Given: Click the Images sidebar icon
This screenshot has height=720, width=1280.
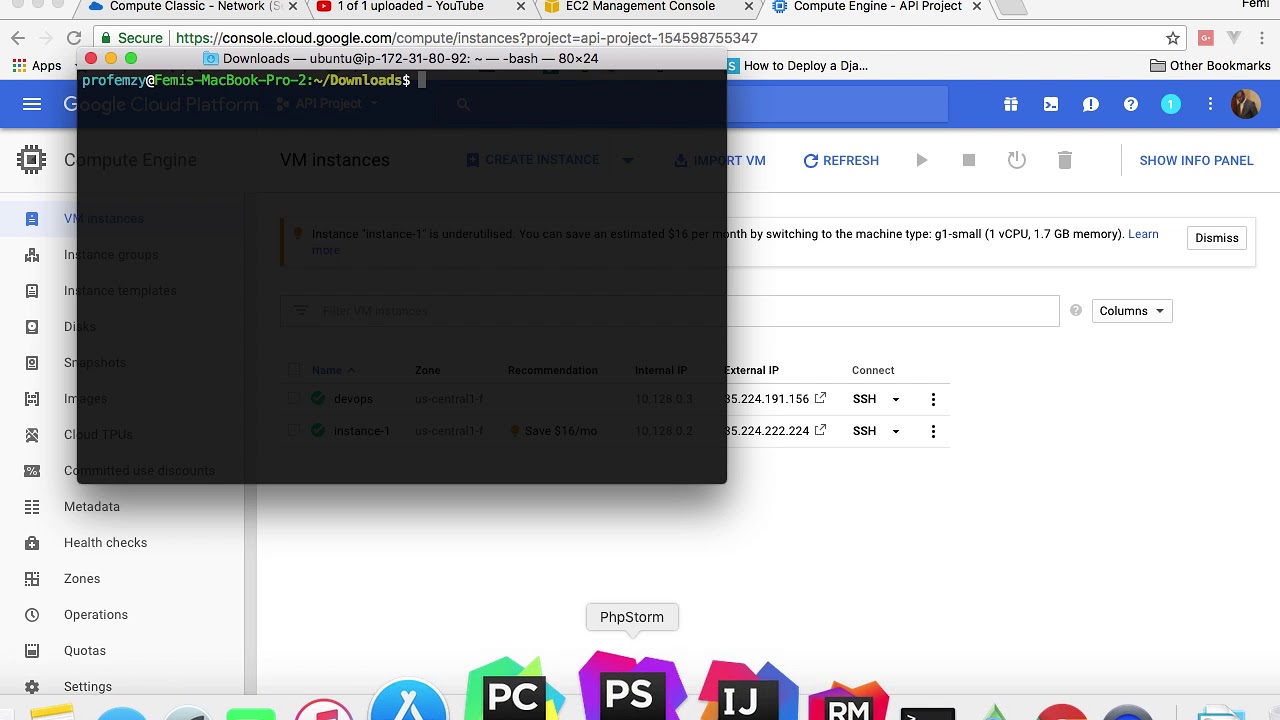Looking at the screenshot, I should [x=32, y=399].
